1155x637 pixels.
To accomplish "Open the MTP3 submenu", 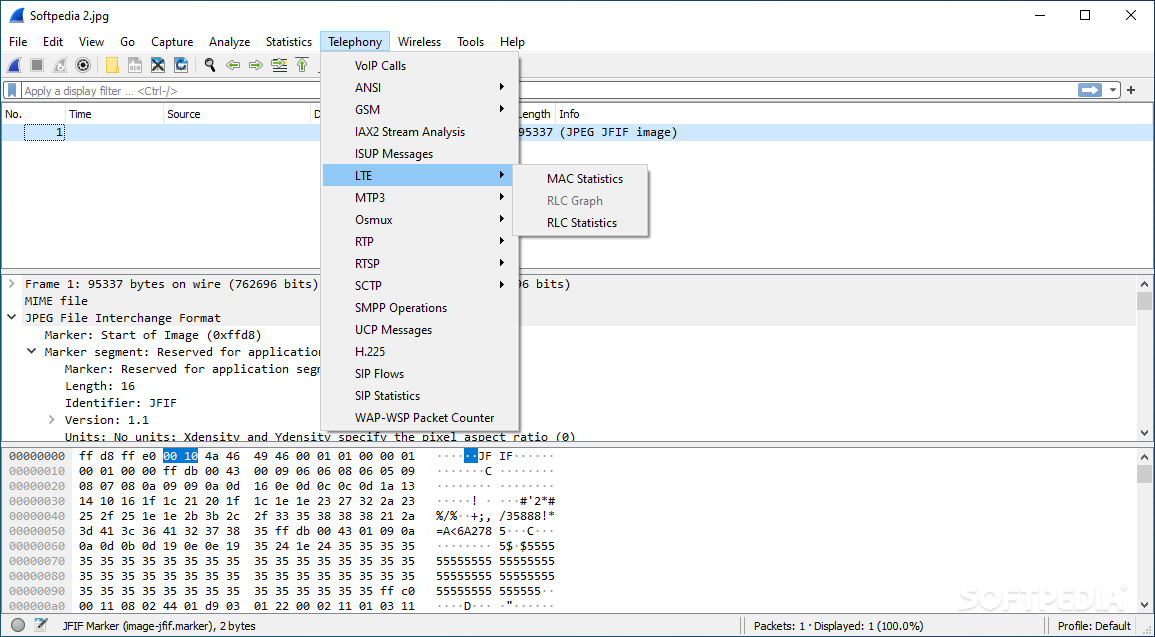I will pyautogui.click(x=420, y=197).
